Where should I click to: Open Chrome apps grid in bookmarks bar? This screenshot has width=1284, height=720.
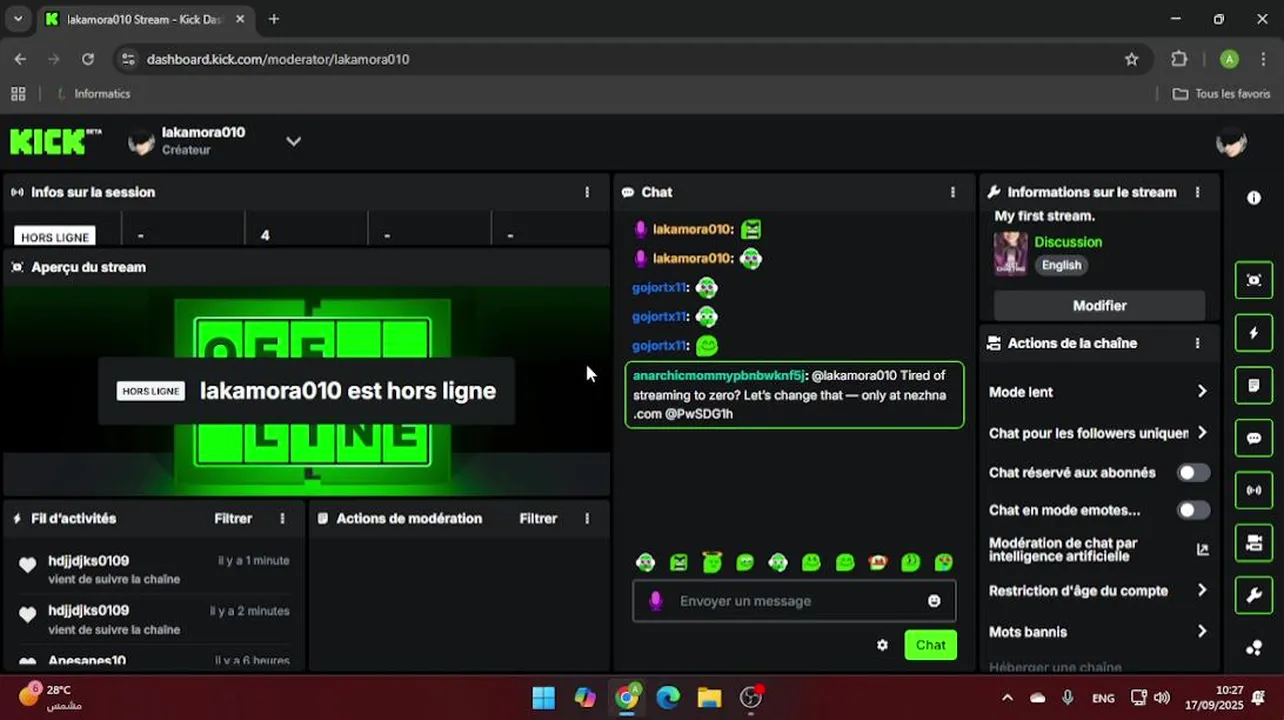pos(18,94)
